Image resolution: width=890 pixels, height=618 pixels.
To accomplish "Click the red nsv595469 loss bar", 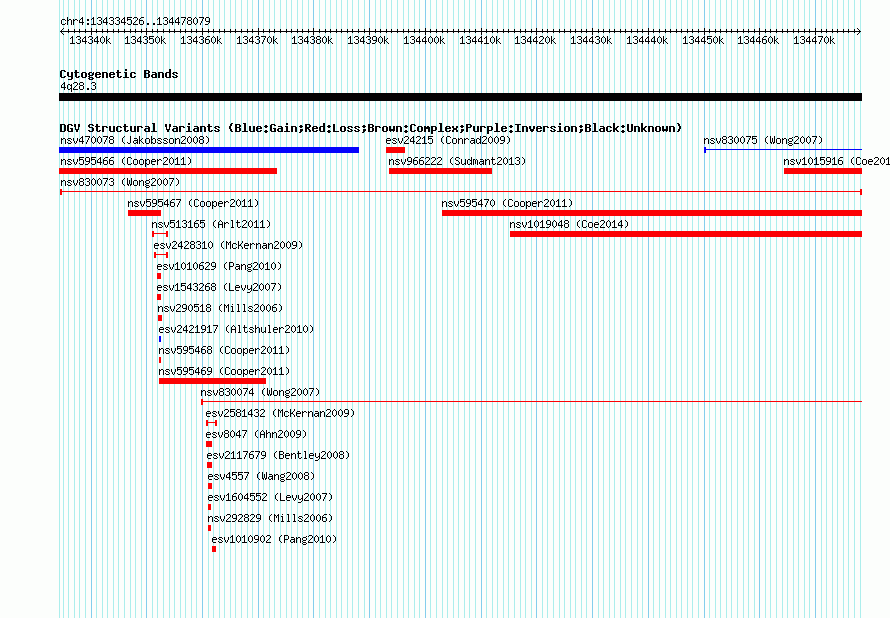I will click(212, 381).
